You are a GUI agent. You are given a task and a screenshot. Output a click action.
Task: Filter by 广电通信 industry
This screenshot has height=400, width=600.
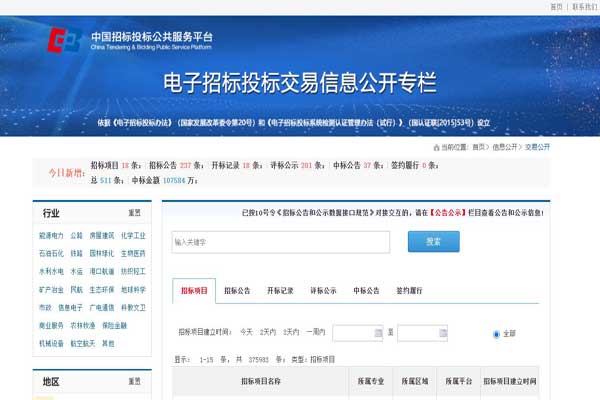point(102,307)
